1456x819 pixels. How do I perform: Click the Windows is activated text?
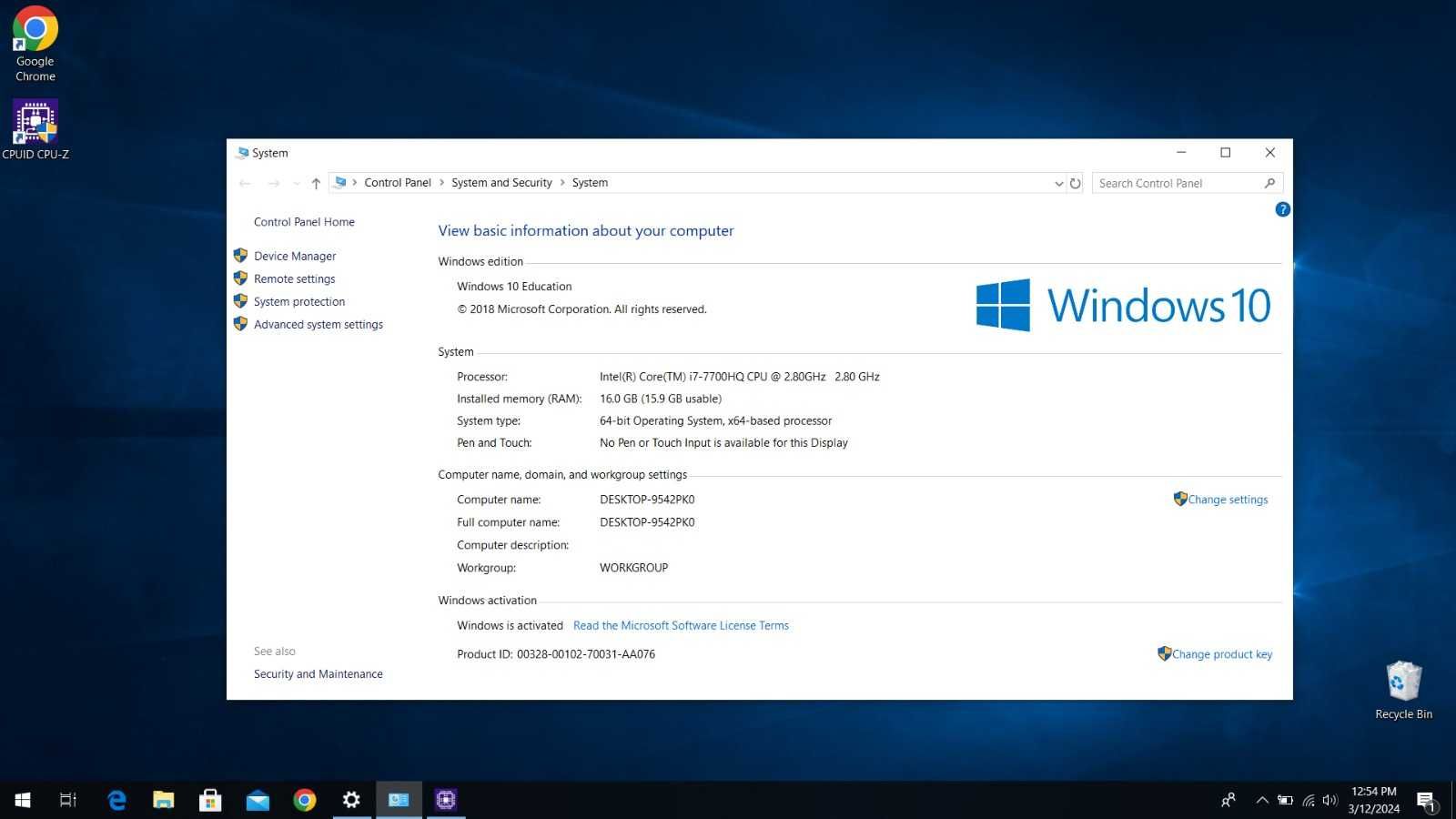pos(510,625)
